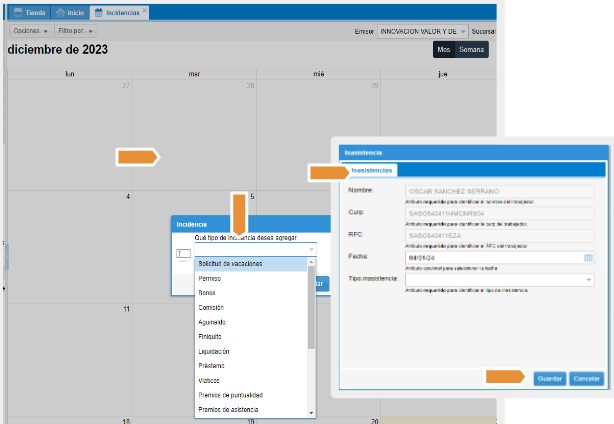Click the Inicio home icon
Viewport: 614px width, 424px height.
tap(60, 13)
